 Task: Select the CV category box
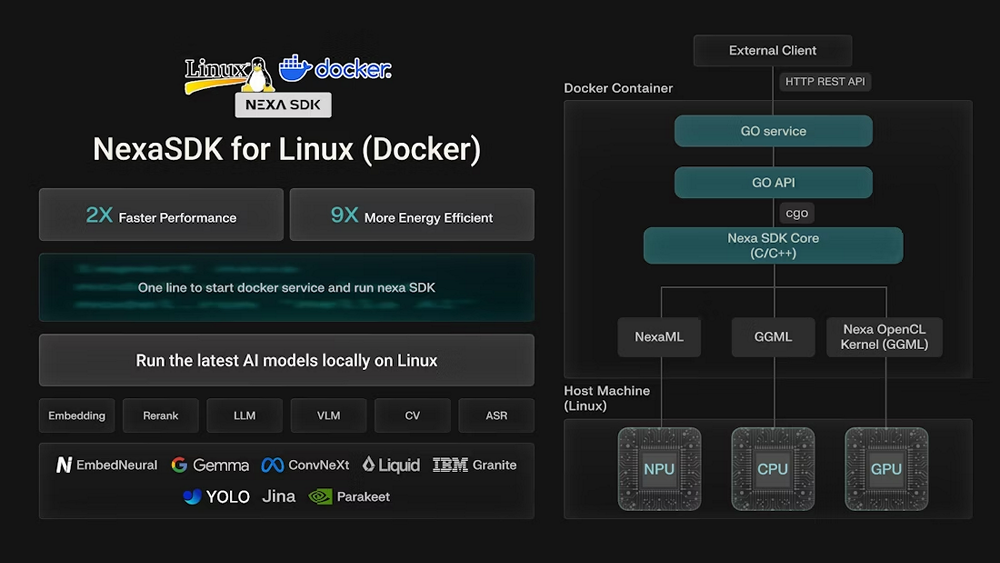pyautogui.click(x=413, y=416)
